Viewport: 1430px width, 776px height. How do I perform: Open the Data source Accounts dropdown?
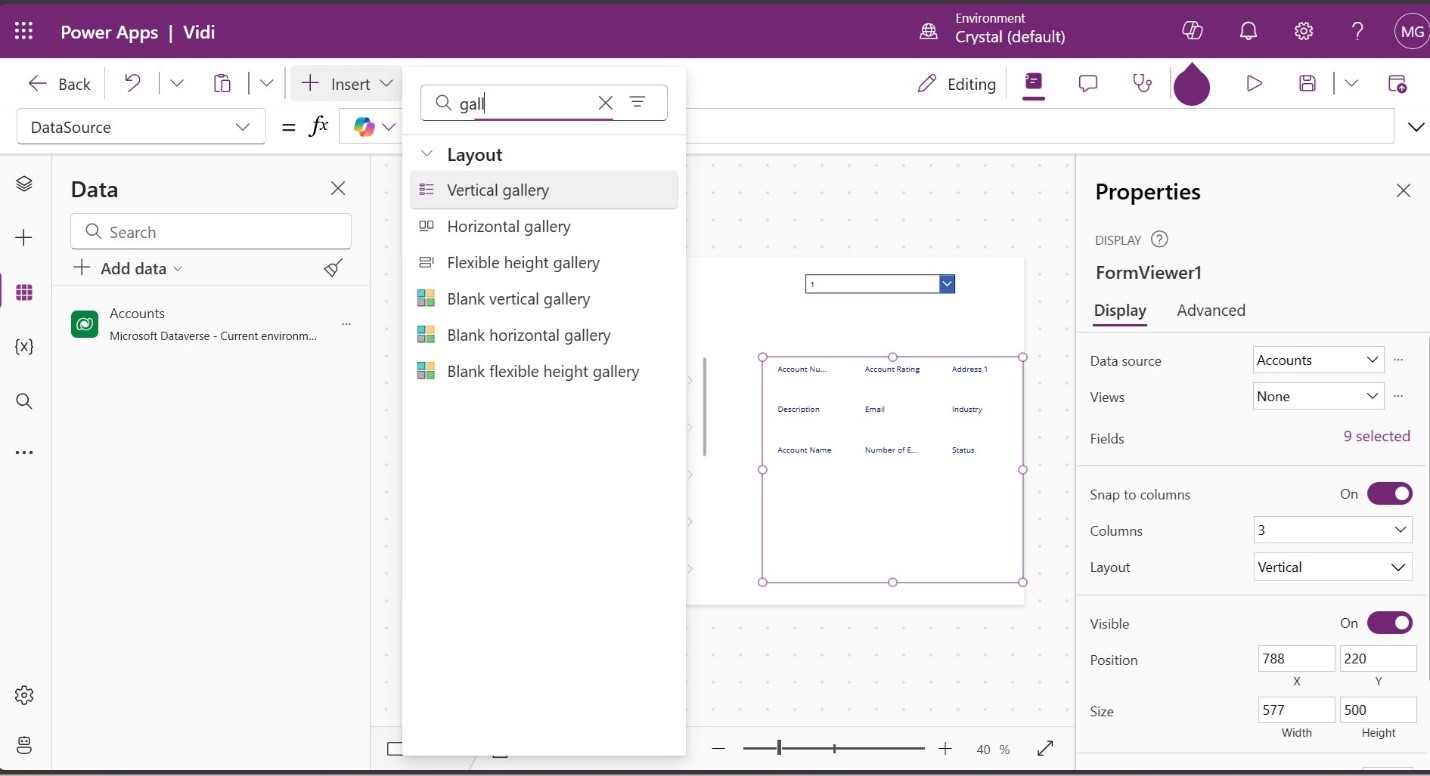[1318, 360]
